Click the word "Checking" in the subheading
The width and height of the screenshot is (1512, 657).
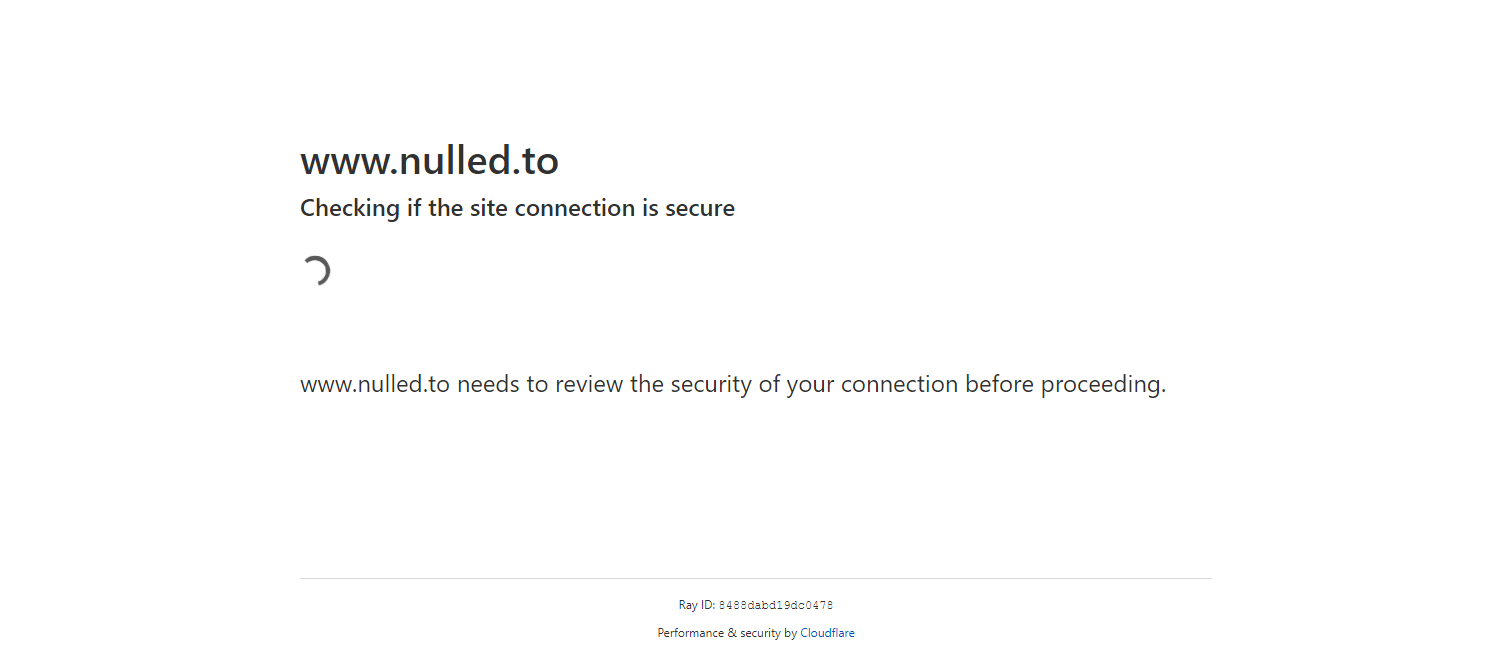point(349,209)
